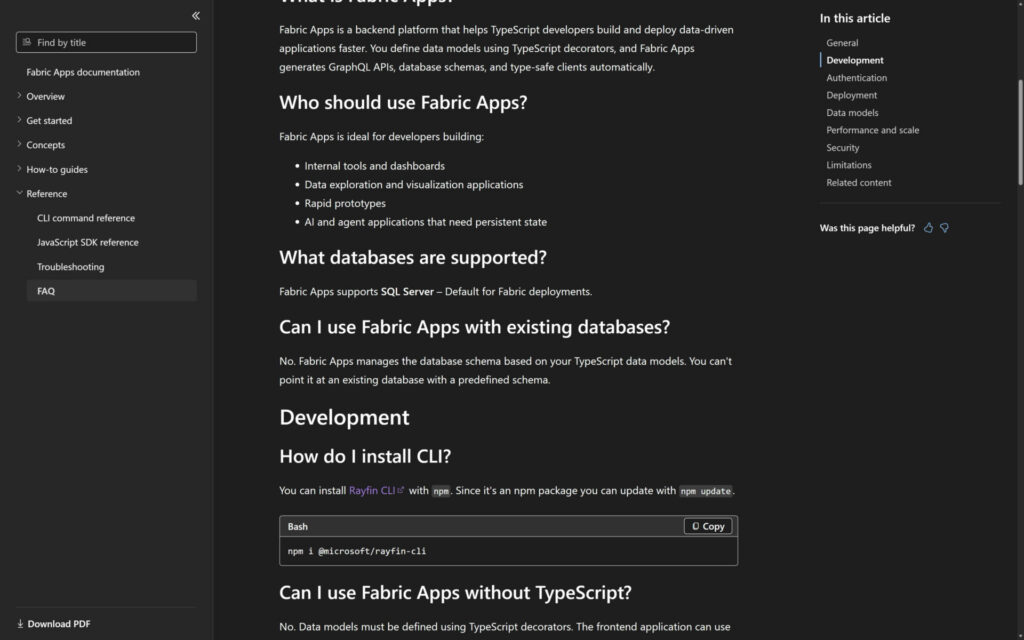Open CLI command reference page
The height and width of the screenshot is (640, 1024).
[x=86, y=218]
